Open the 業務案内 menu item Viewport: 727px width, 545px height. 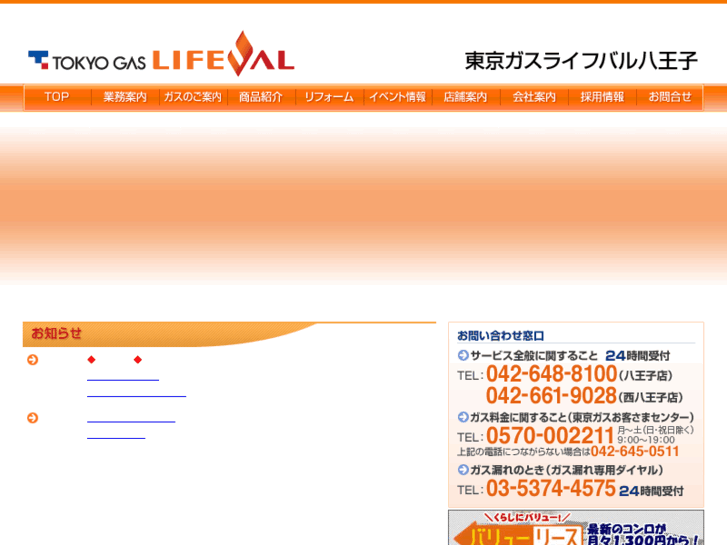[x=125, y=97]
